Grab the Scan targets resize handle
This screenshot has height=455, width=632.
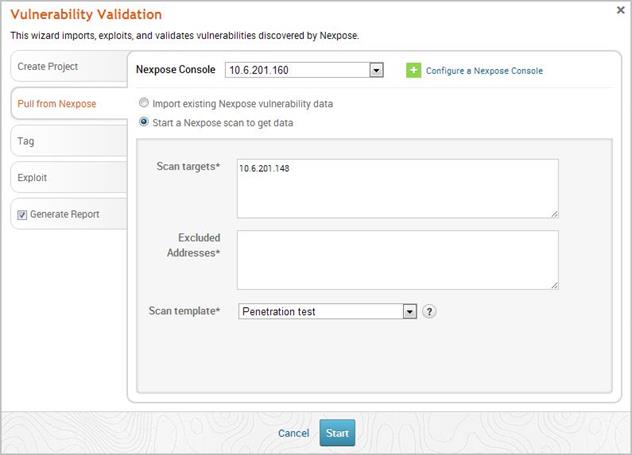point(555,214)
